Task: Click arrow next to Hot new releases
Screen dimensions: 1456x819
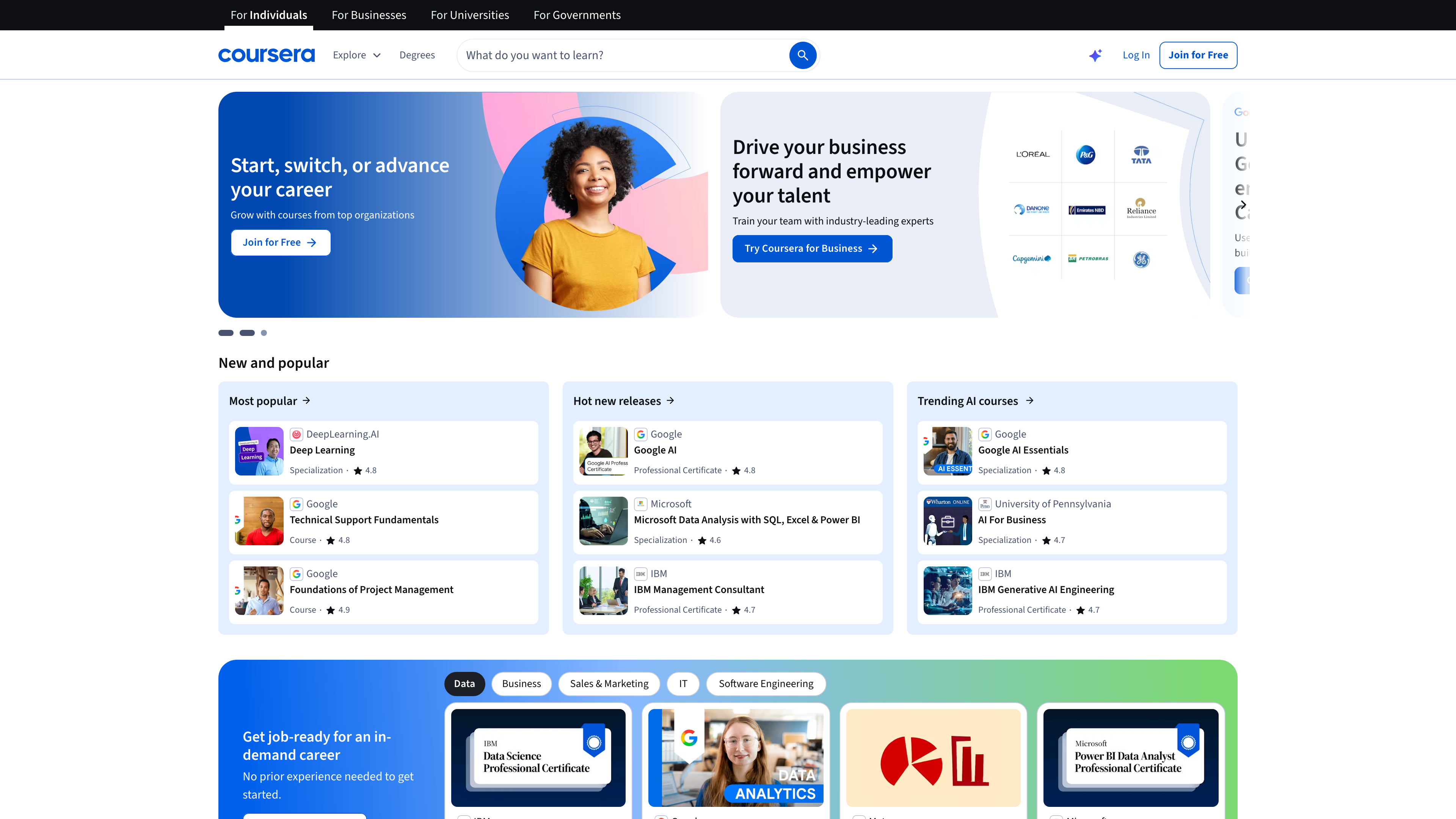Action: [x=670, y=401]
